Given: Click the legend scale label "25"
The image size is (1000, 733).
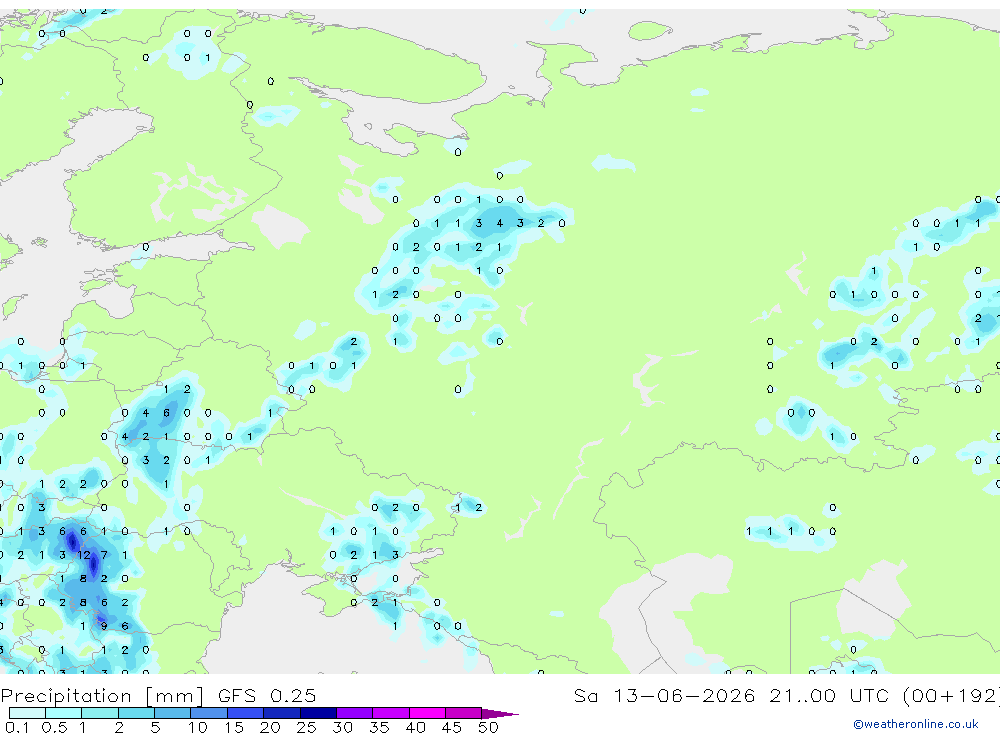Looking at the screenshot, I should coord(306,727).
